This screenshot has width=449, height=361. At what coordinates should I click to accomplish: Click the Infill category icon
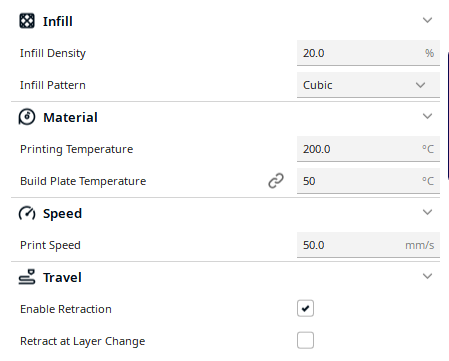coord(27,21)
